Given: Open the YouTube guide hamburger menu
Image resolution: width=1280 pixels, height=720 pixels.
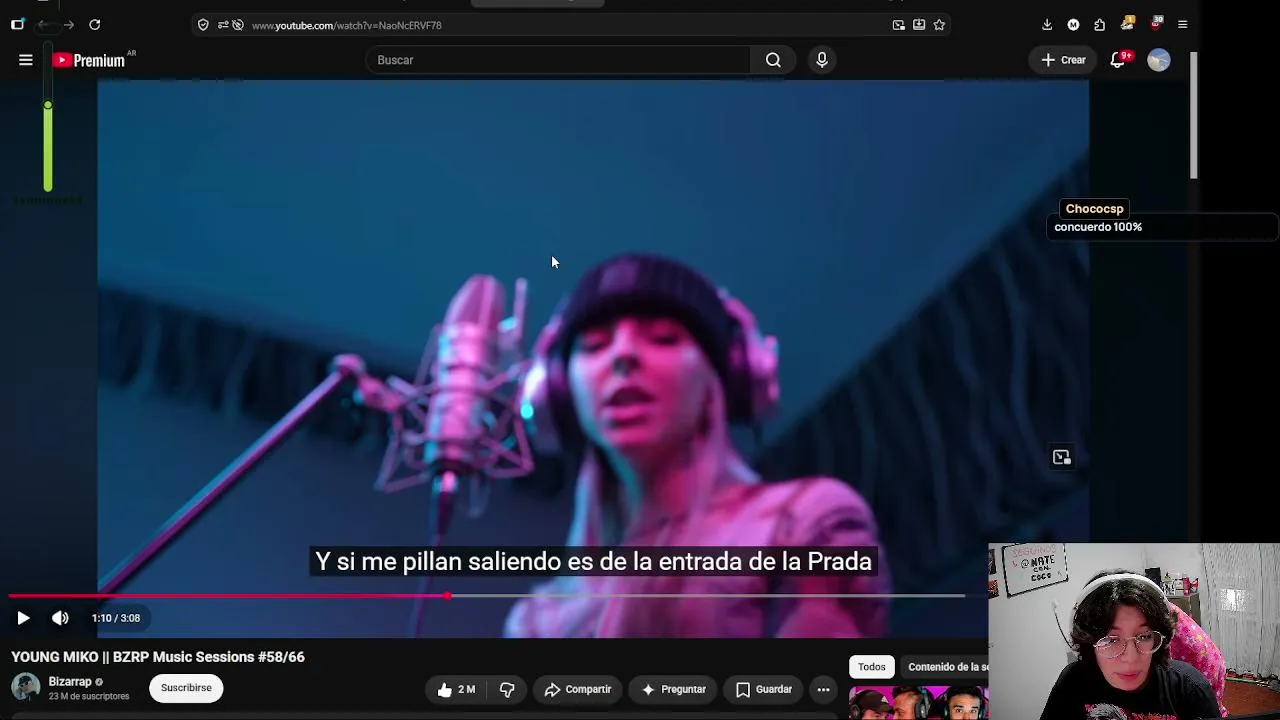Looking at the screenshot, I should point(26,60).
